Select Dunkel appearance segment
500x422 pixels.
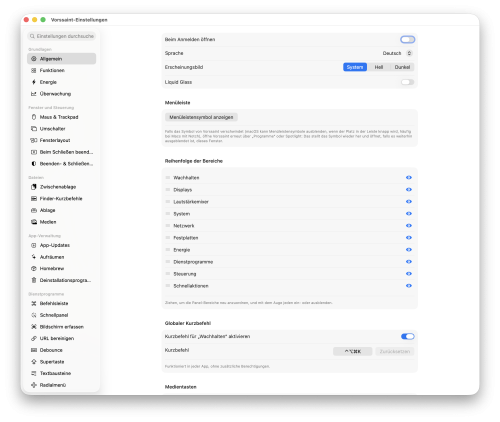coord(402,67)
